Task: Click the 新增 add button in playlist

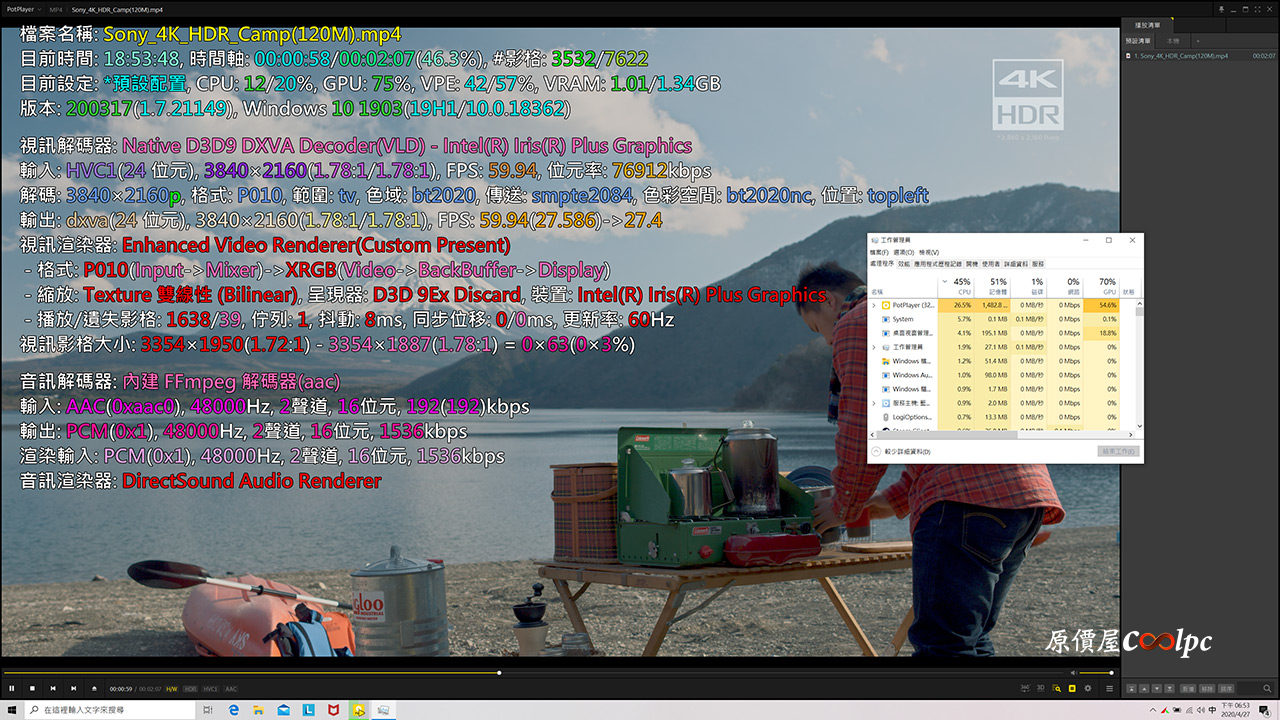Action: [1188, 688]
